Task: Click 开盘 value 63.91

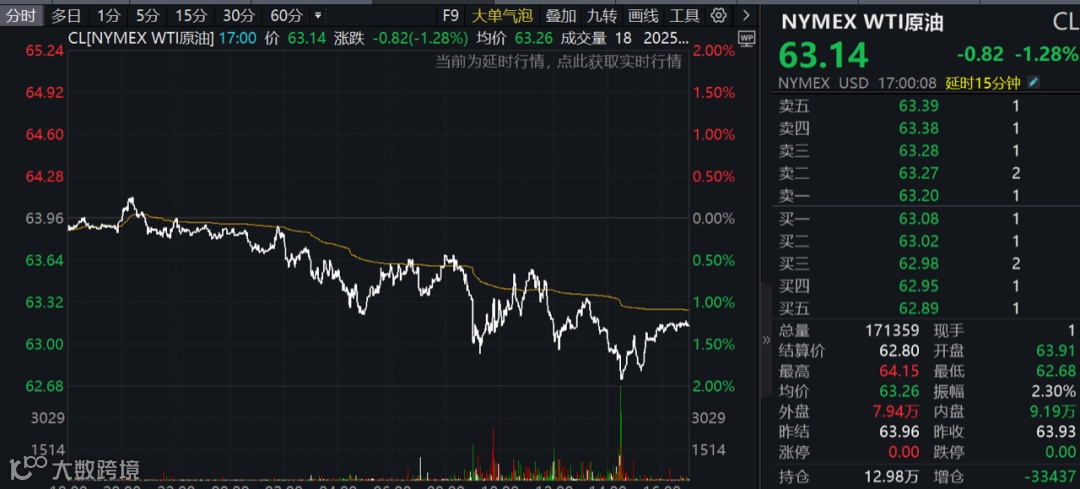Action: coord(1057,351)
